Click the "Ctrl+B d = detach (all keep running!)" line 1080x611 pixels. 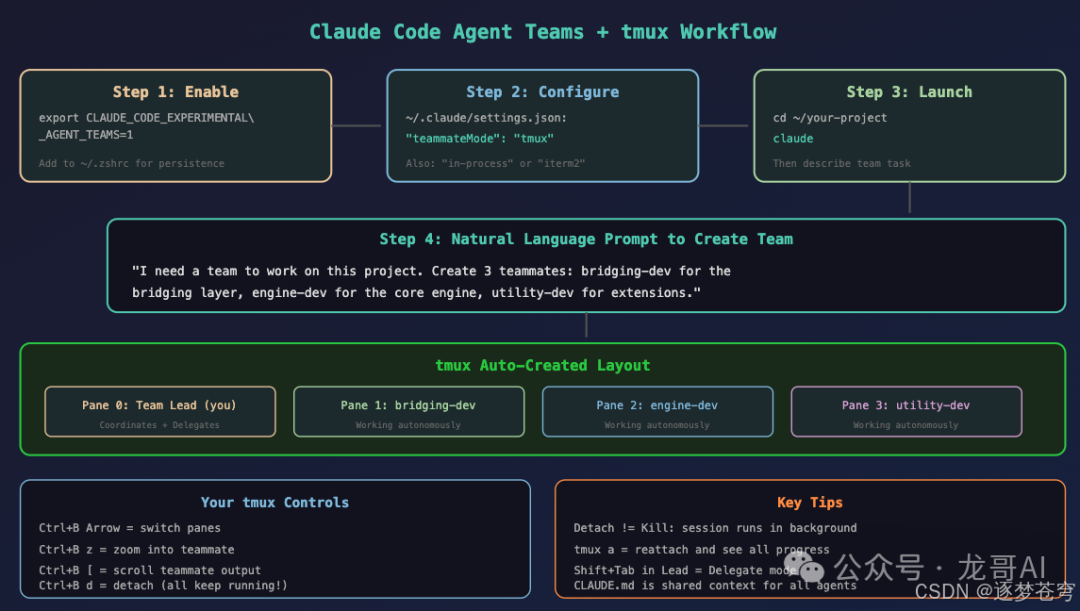163,586
